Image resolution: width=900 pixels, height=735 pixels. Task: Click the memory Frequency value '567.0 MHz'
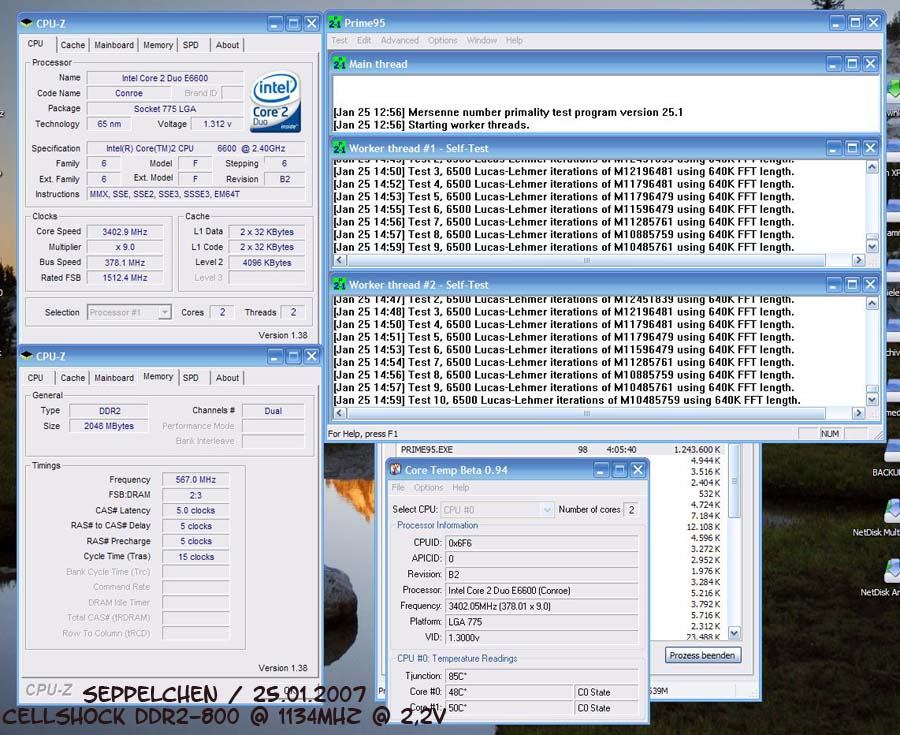click(x=196, y=480)
